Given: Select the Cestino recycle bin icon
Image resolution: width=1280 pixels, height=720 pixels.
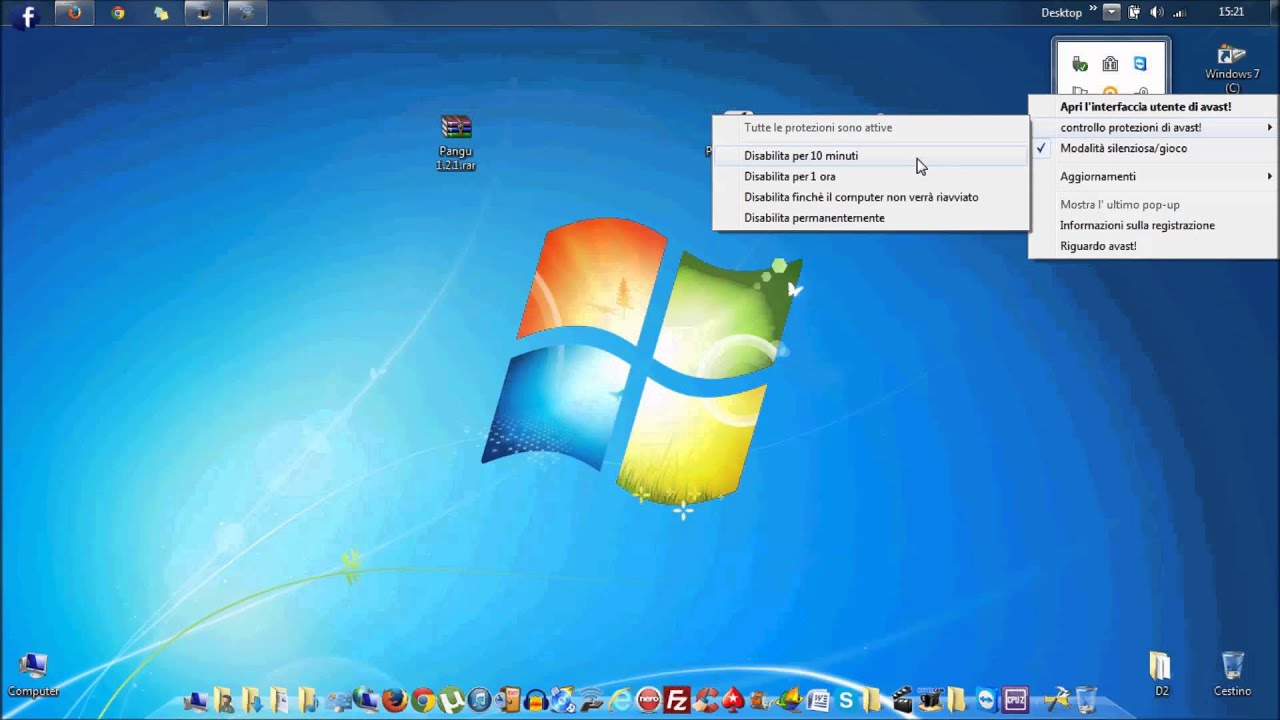Looking at the screenshot, I should coord(1233,674).
